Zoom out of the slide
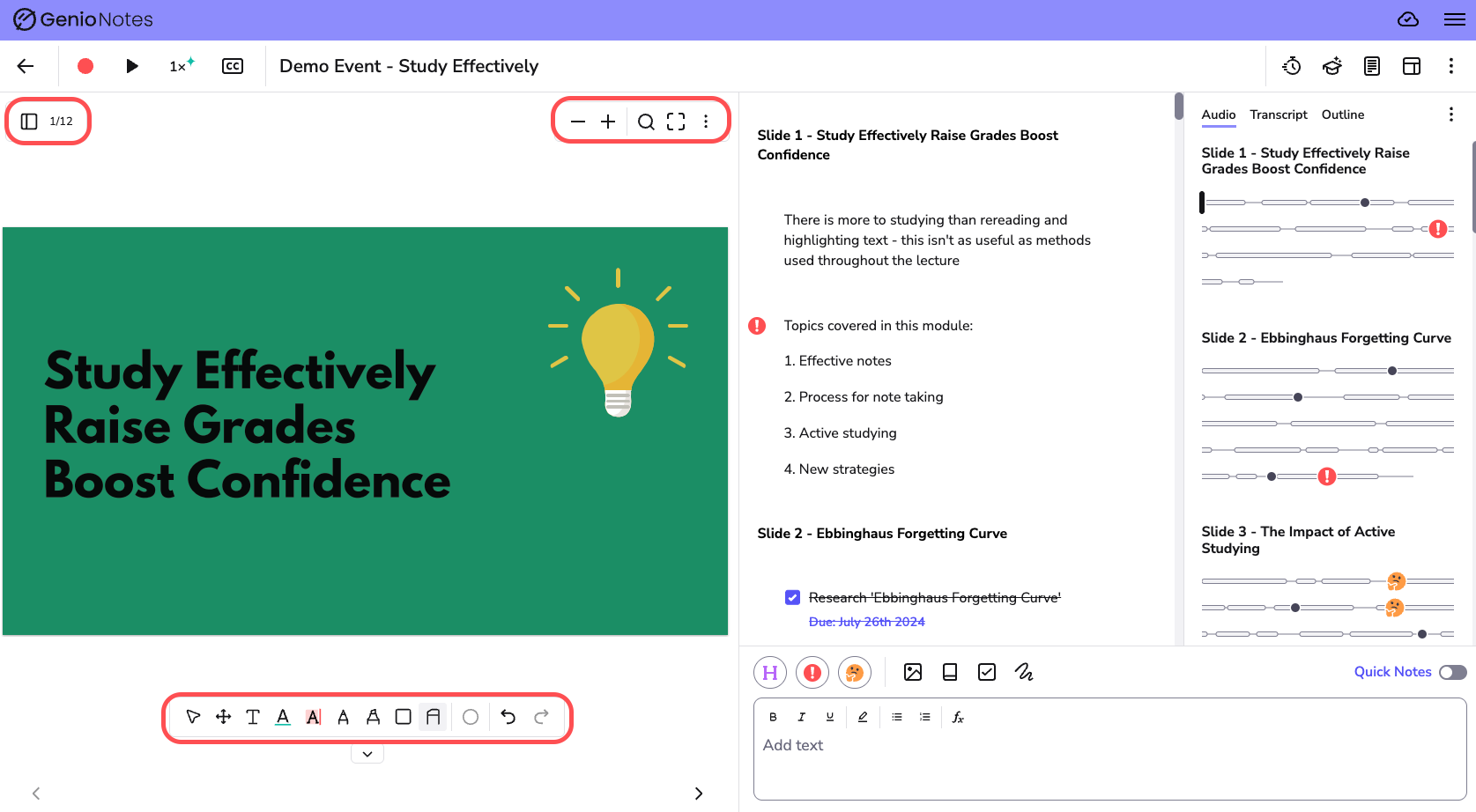The width and height of the screenshot is (1476, 812). [578, 122]
